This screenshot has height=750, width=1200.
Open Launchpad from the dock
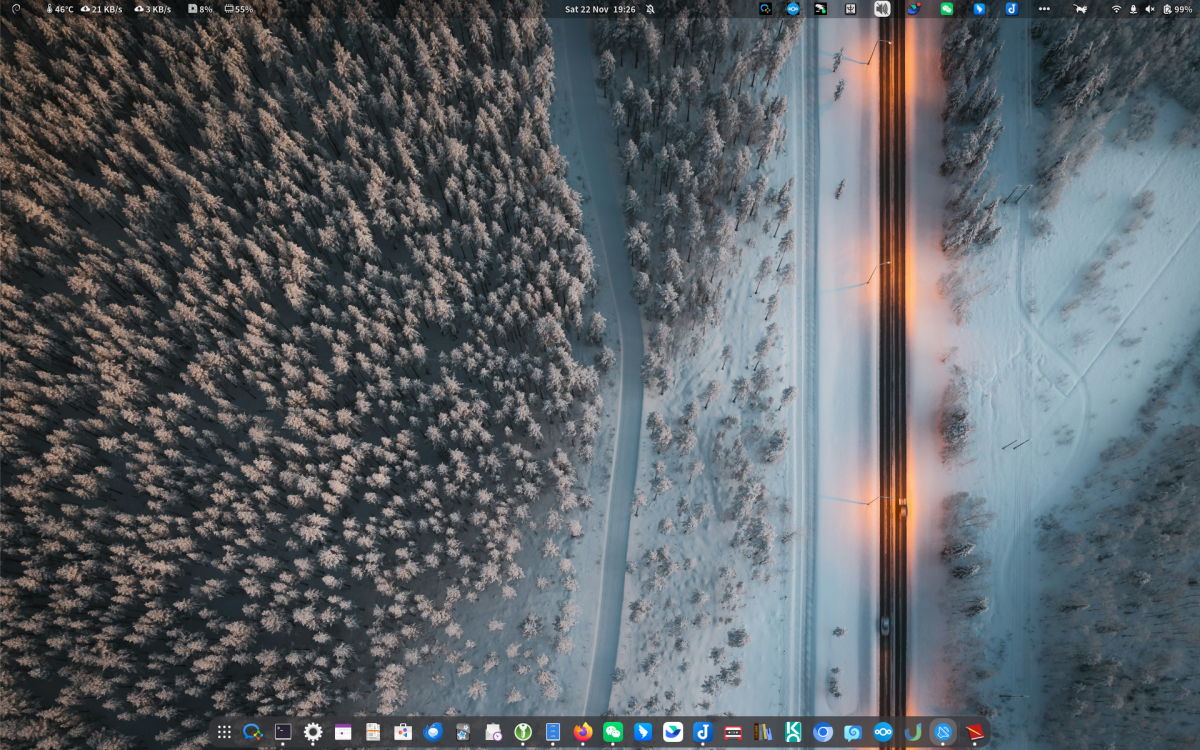[225, 733]
